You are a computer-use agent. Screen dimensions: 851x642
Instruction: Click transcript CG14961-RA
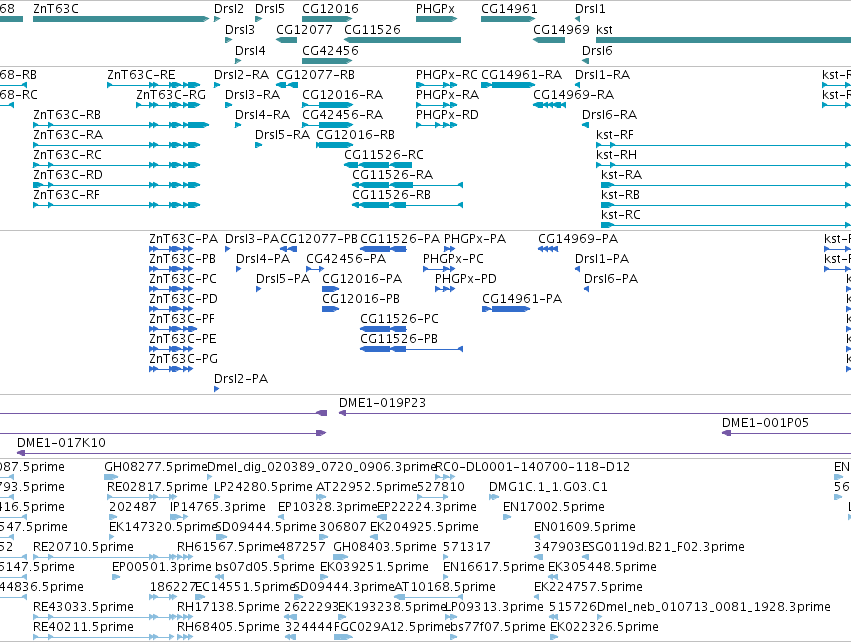point(522,74)
